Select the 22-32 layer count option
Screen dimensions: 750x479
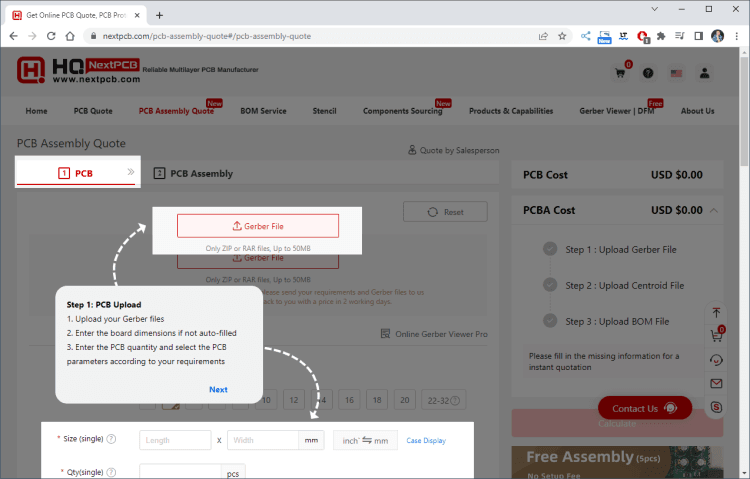pyautogui.click(x=443, y=400)
